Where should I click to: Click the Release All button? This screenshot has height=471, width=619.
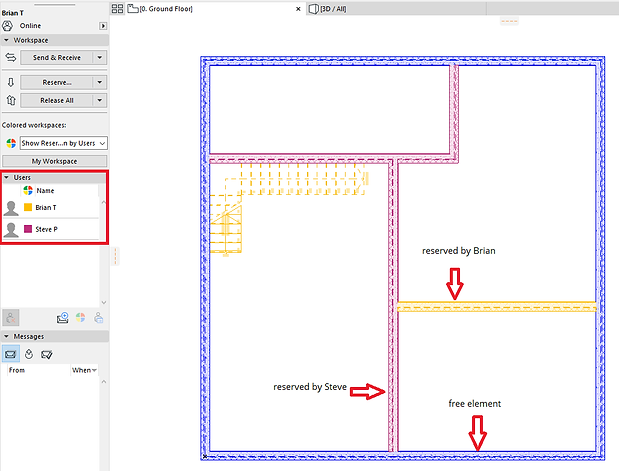click(x=56, y=100)
